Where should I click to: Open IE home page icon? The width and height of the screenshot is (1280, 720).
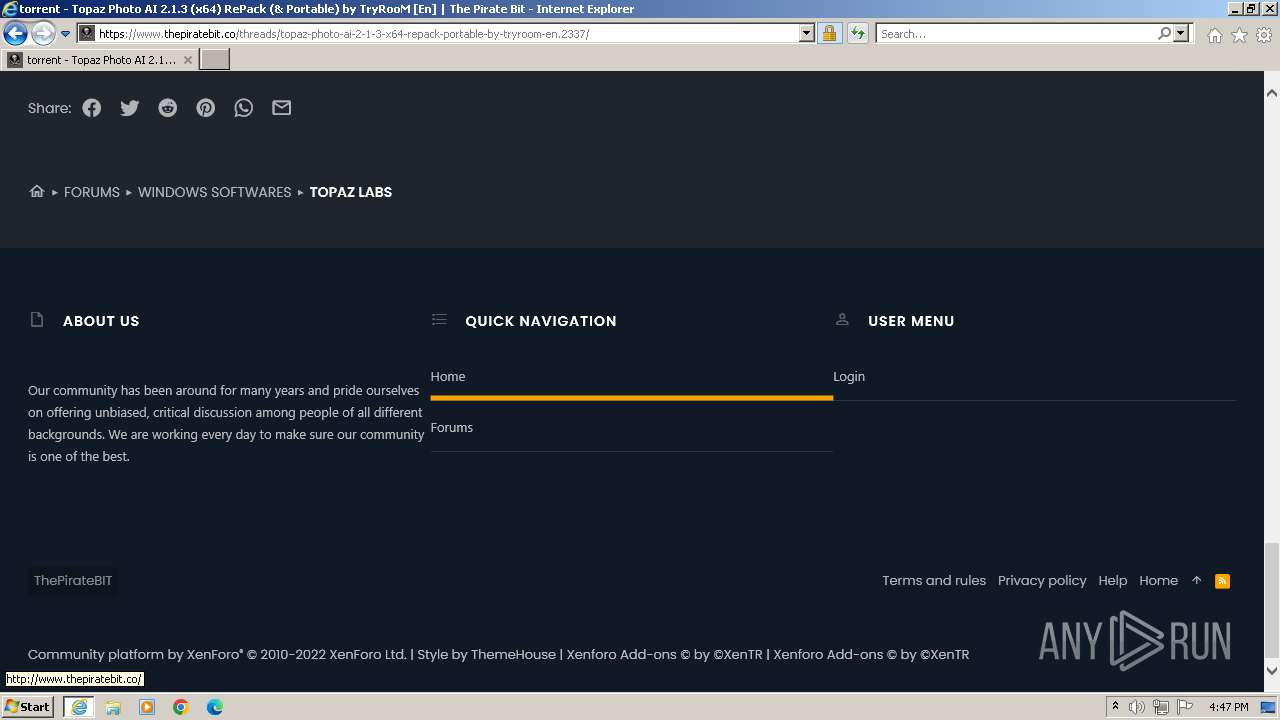coord(1214,35)
